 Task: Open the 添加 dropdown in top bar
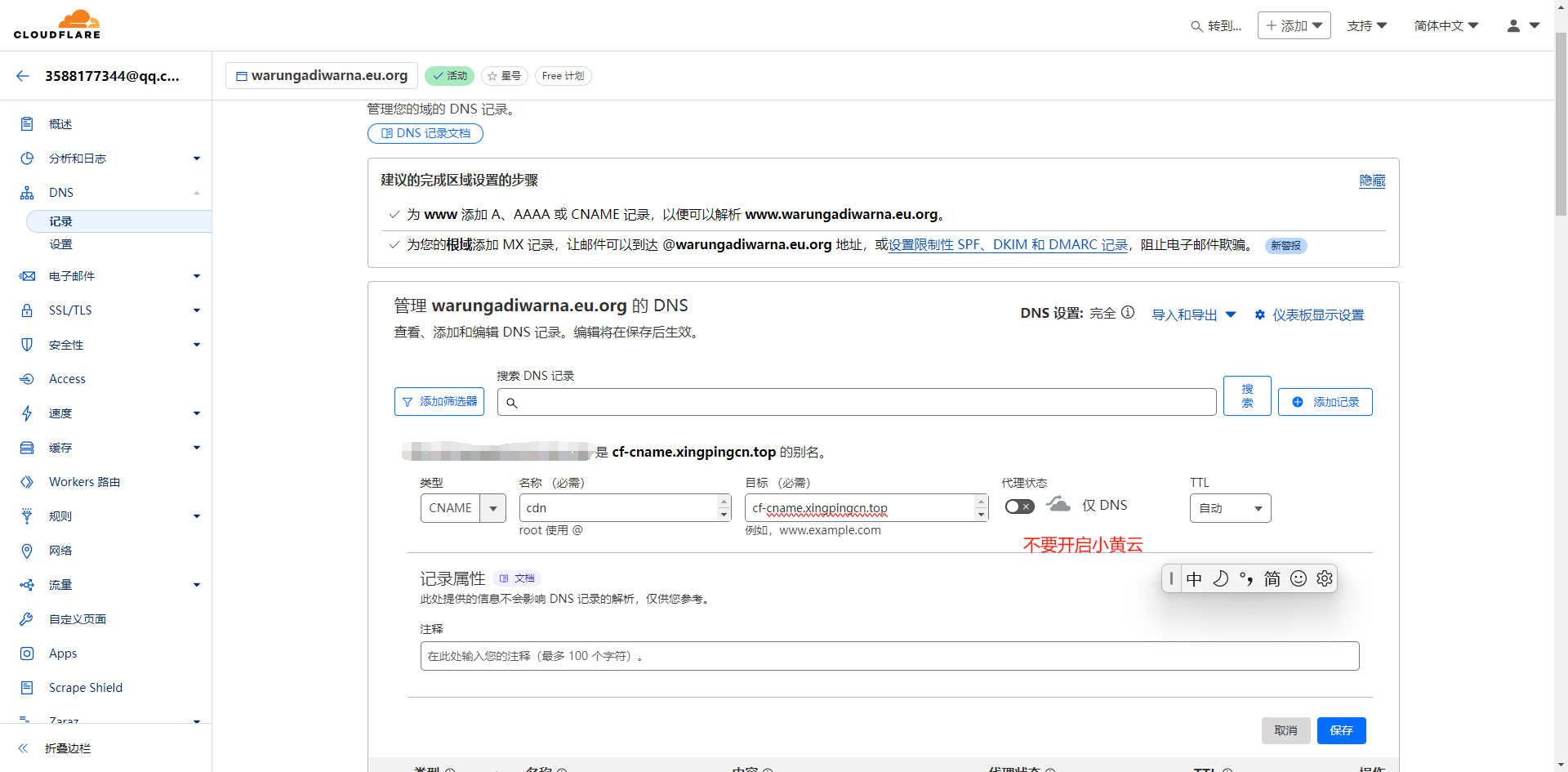[1294, 25]
